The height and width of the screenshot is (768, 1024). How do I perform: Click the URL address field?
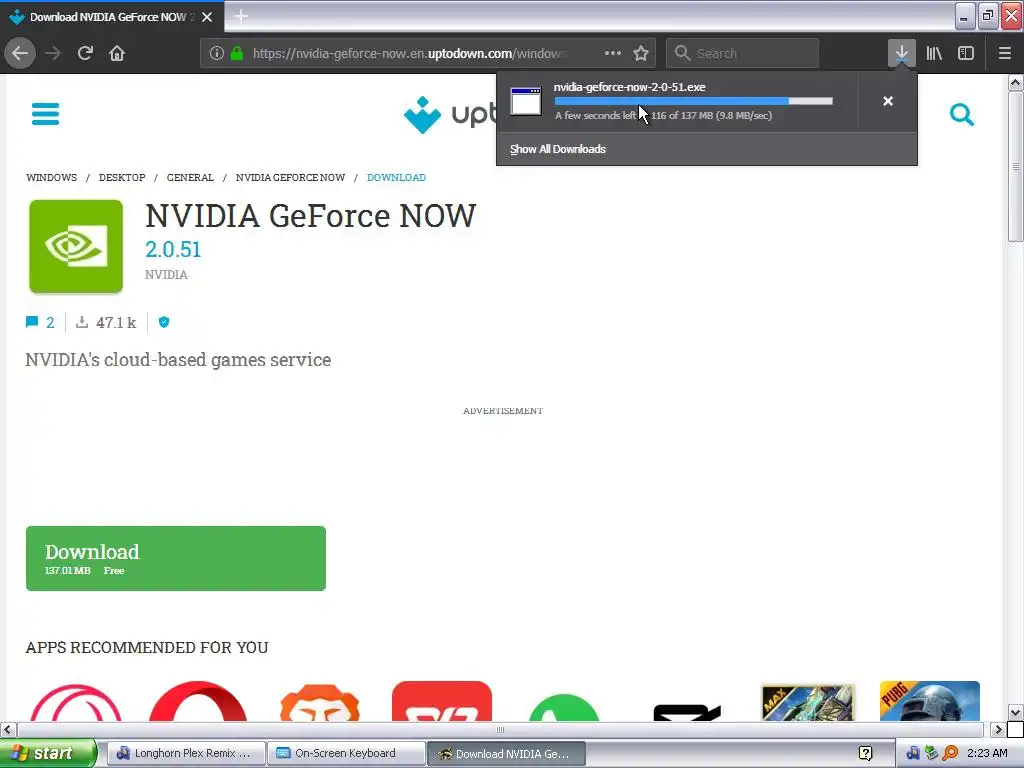(x=411, y=53)
